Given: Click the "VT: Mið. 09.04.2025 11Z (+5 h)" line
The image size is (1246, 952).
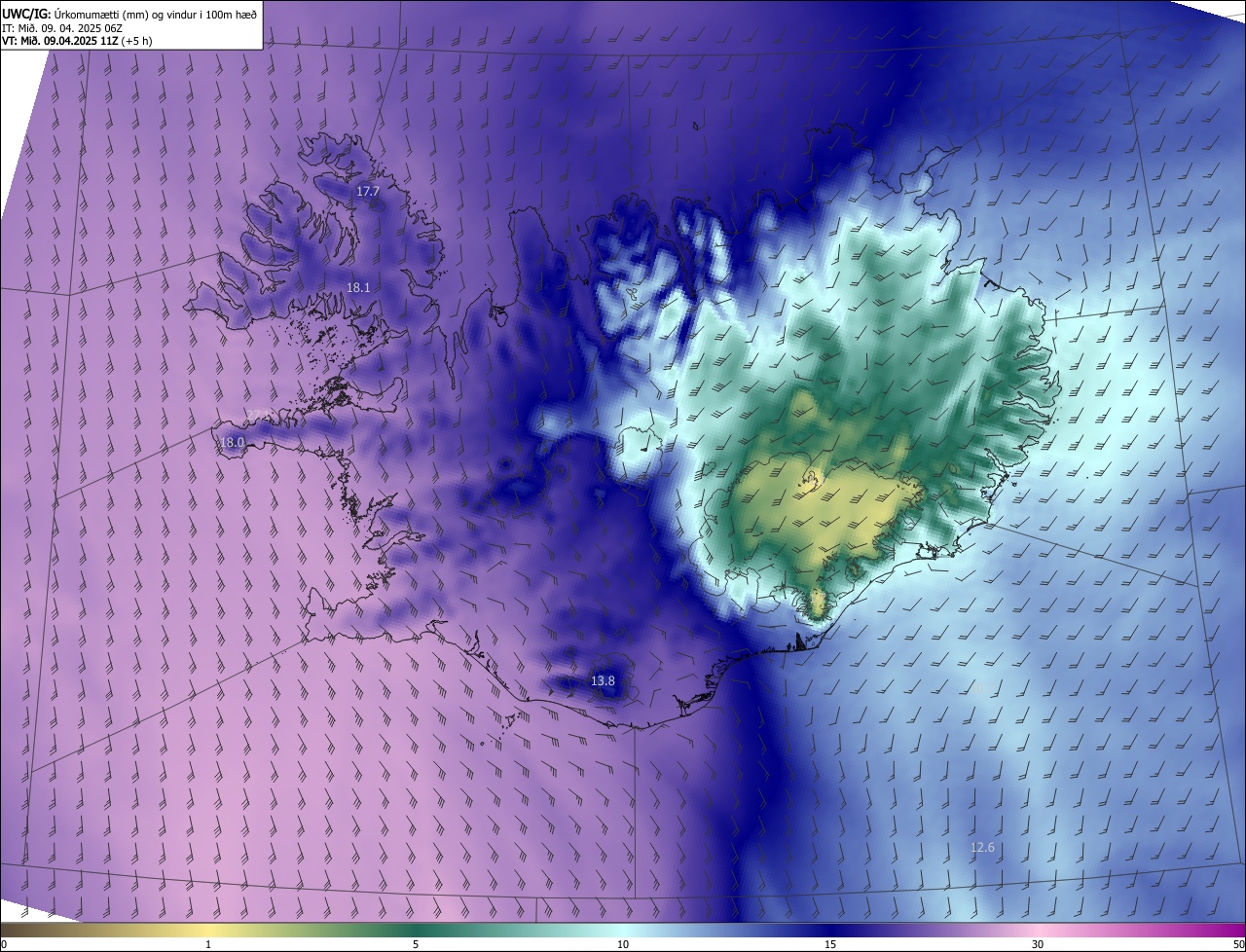Looking at the screenshot, I should 77,41.
